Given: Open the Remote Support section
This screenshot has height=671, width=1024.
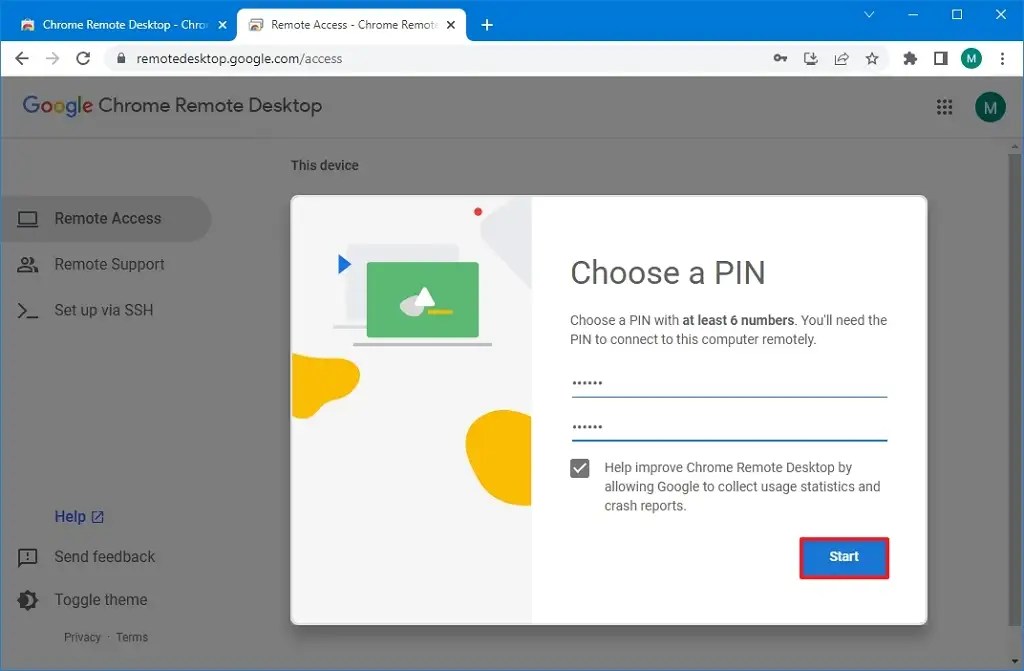Looking at the screenshot, I should coord(106,264).
